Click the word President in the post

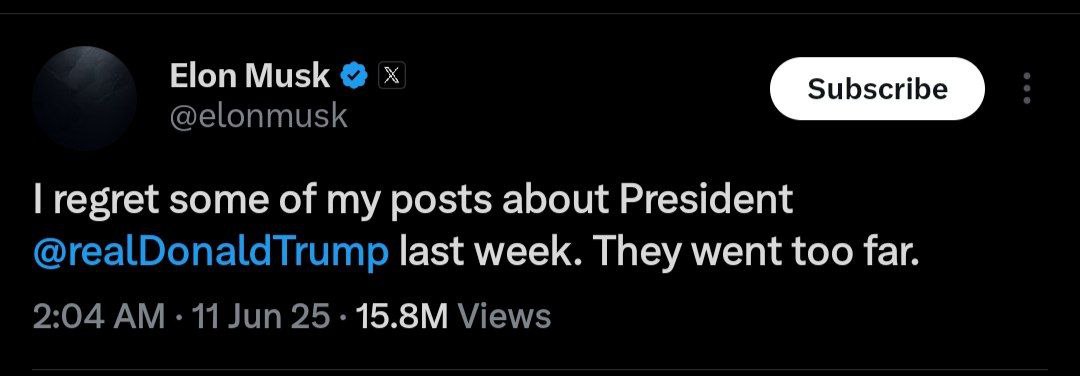706,200
